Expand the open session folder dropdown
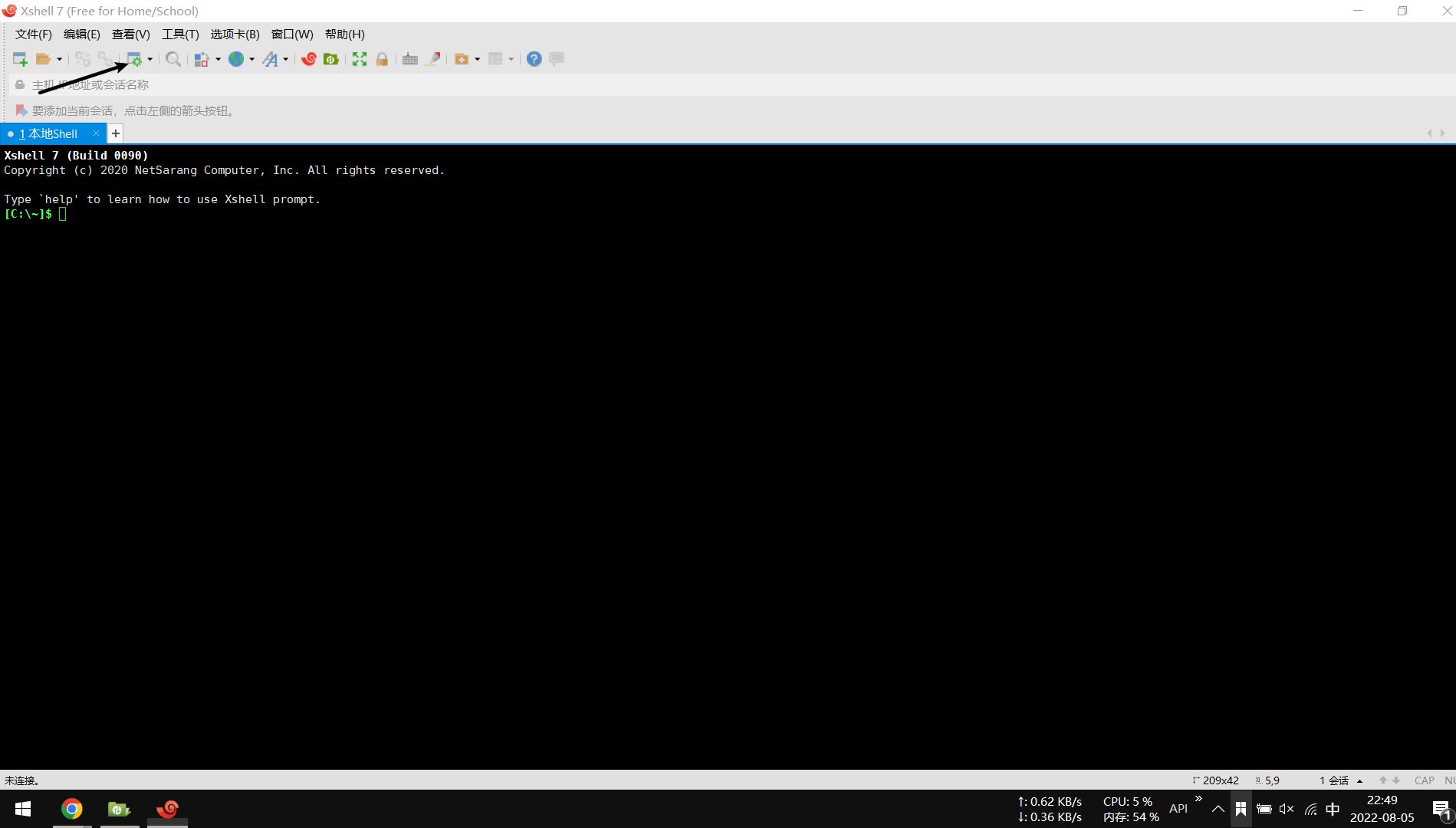This screenshot has height=828, width=1456. pyautogui.click(x=59, y=59)
